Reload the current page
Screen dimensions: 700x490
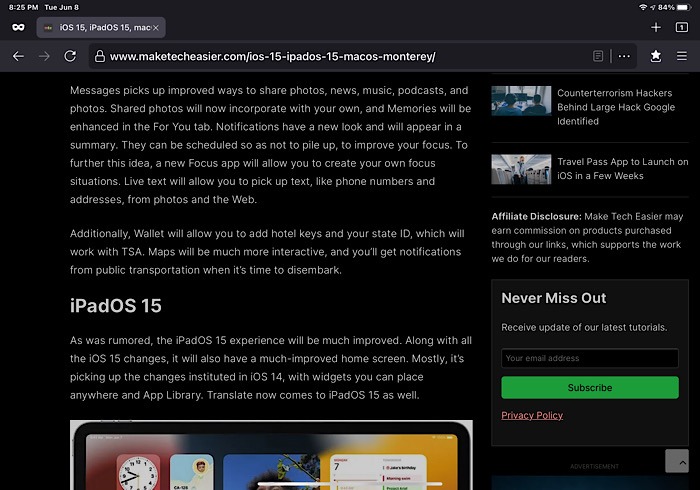pos(70,56)
